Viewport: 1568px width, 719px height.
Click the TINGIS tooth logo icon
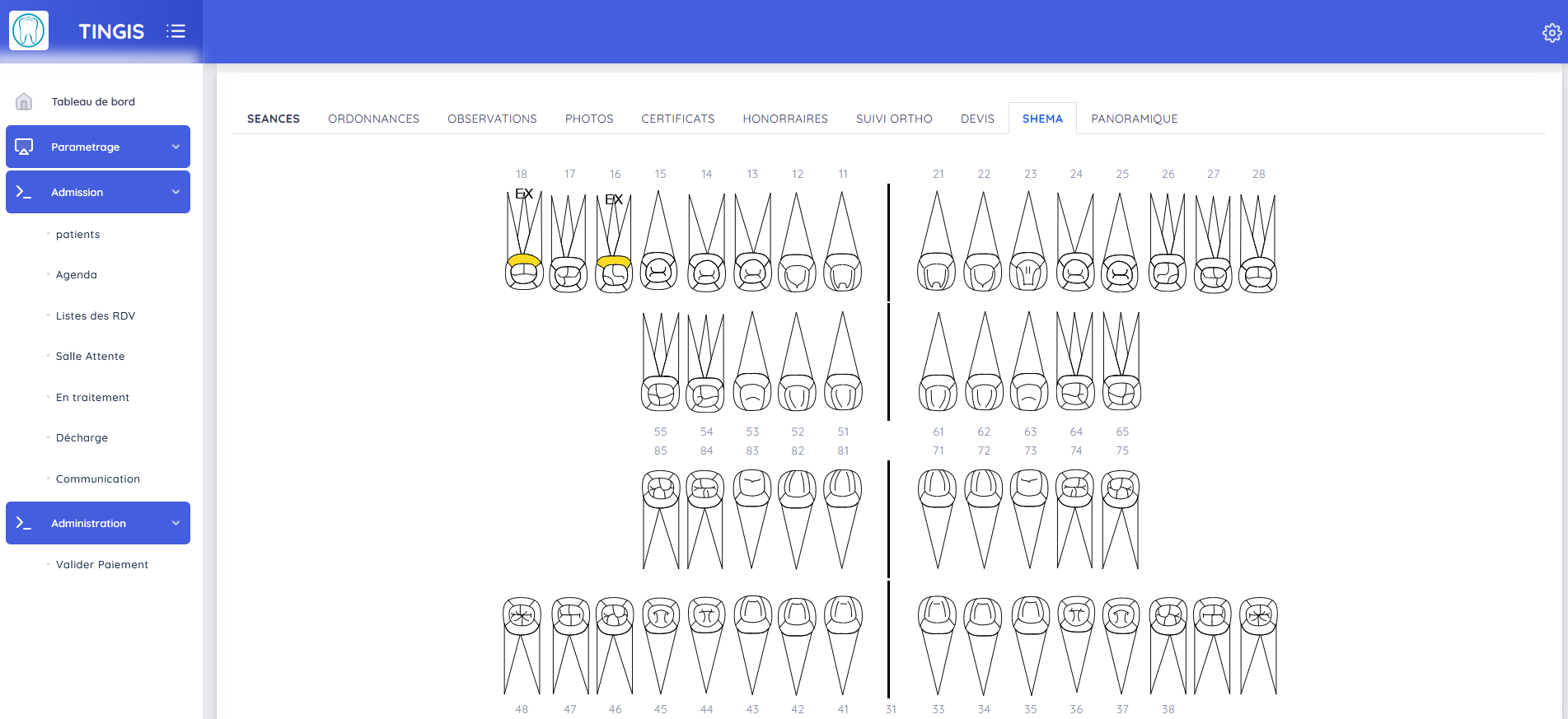coord(29,30)
